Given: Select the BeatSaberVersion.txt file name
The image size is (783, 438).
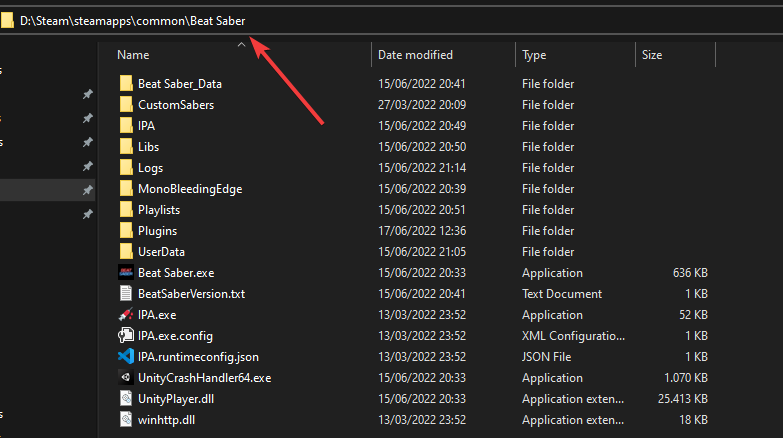Looking at the screenshot, I should [x=191, y=294].
